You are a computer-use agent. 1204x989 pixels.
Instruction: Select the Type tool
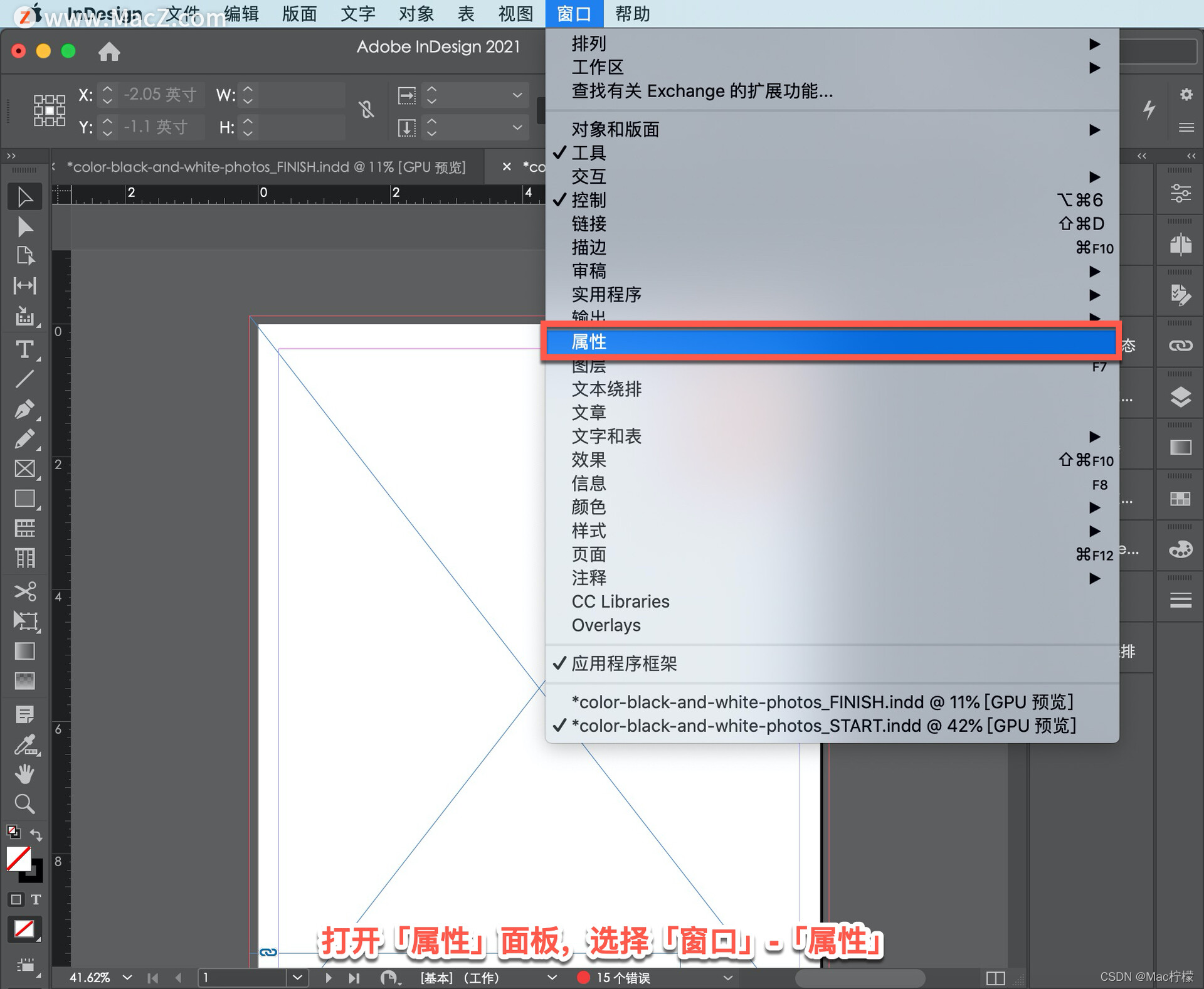pos(25,350)
